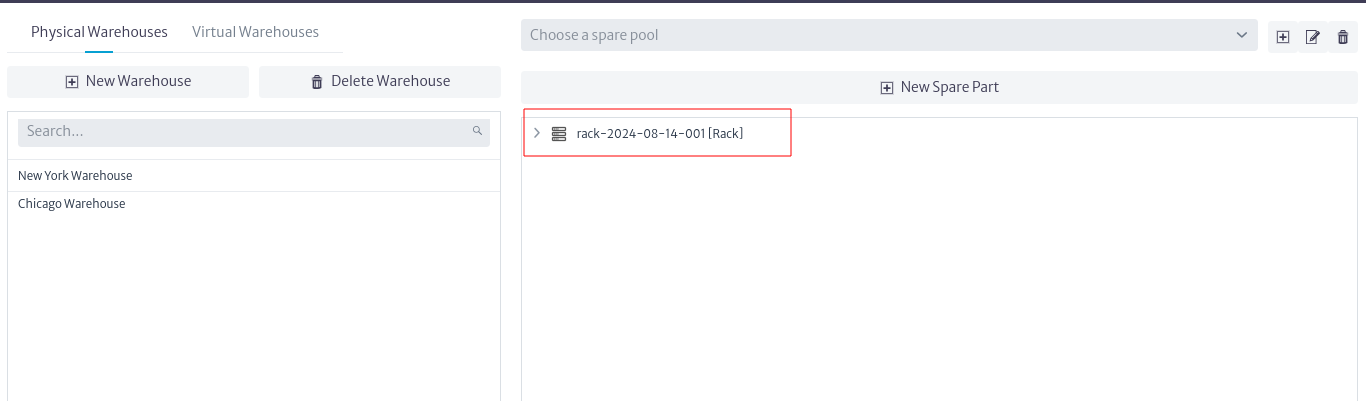1366x401 pixels.
Task: Select New York Warehouse from the list
Action: tap(254, 176)
